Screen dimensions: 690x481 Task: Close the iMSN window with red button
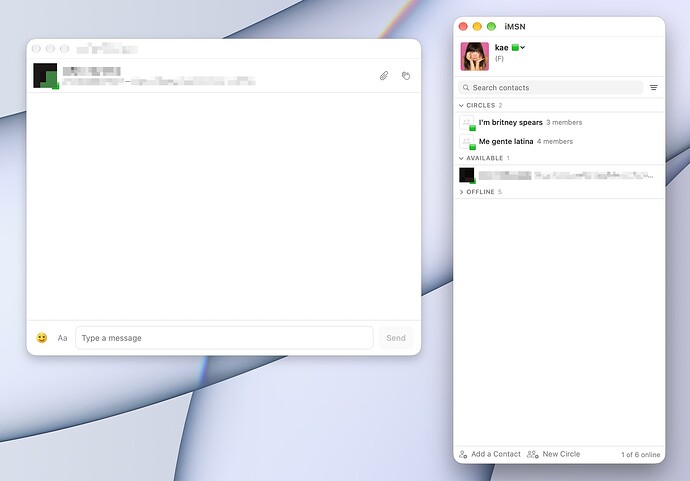(x=463, y=26)
